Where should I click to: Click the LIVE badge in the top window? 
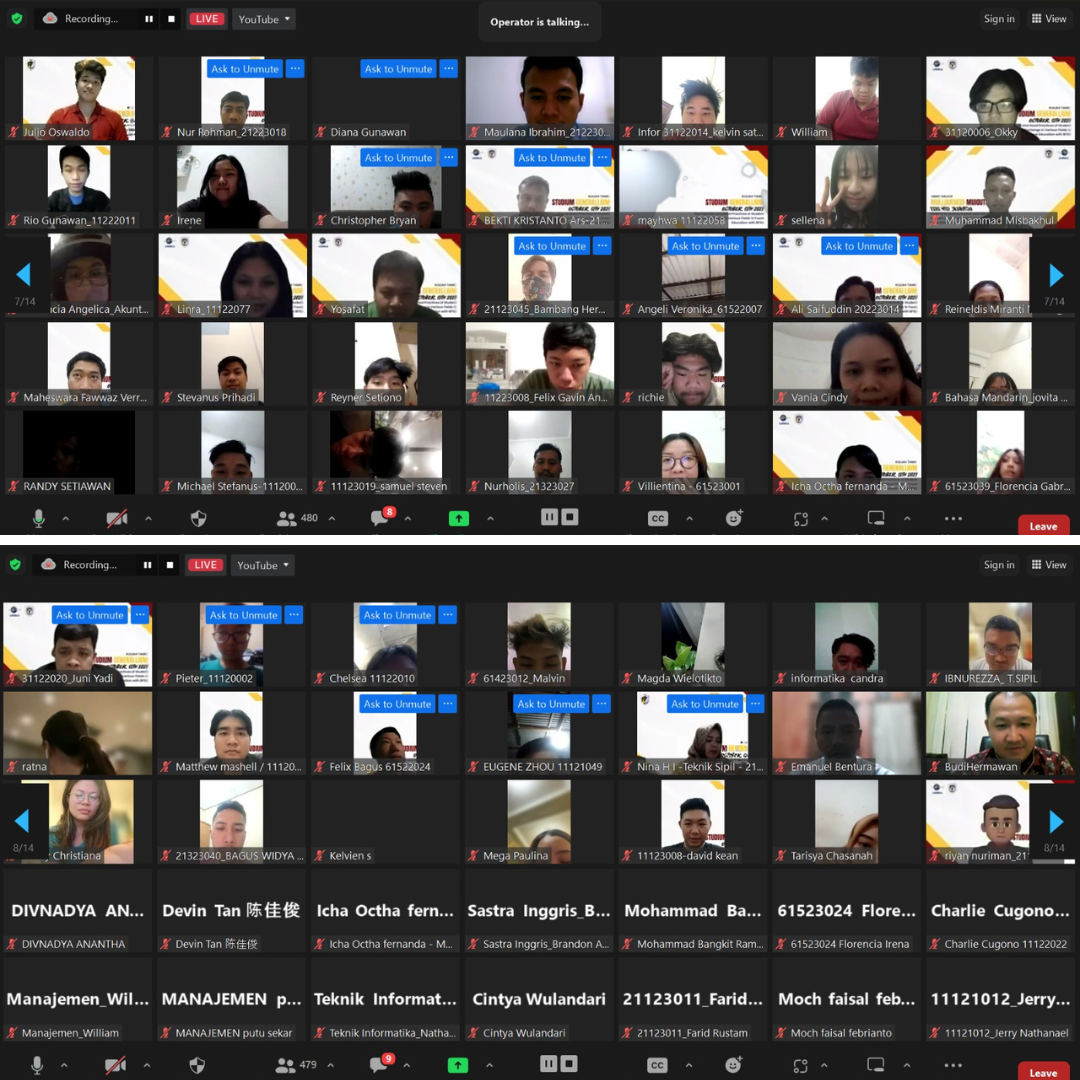[207, 19]
